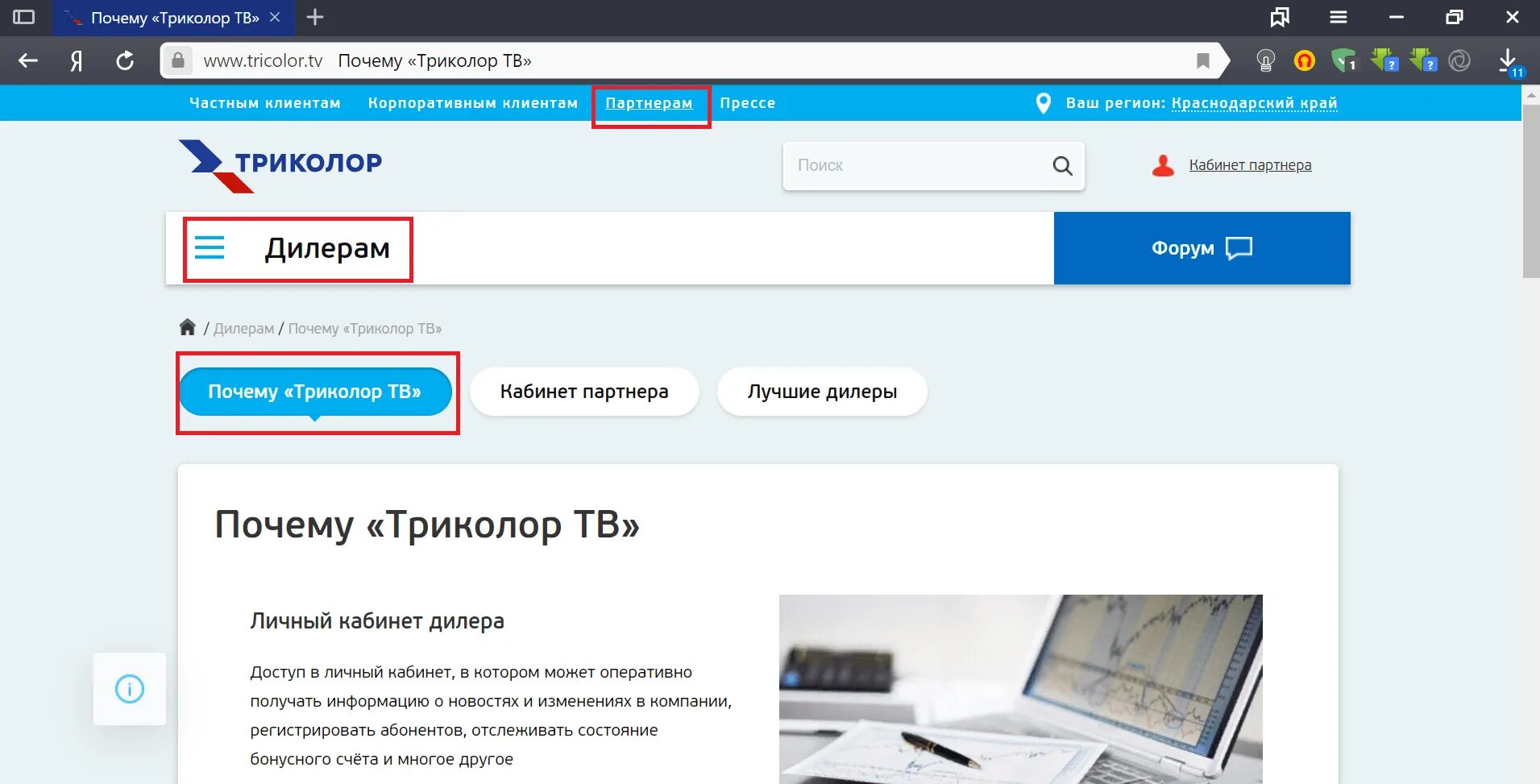
Task: Open the orange headphones extension icon
Action: coord(1305,60)
